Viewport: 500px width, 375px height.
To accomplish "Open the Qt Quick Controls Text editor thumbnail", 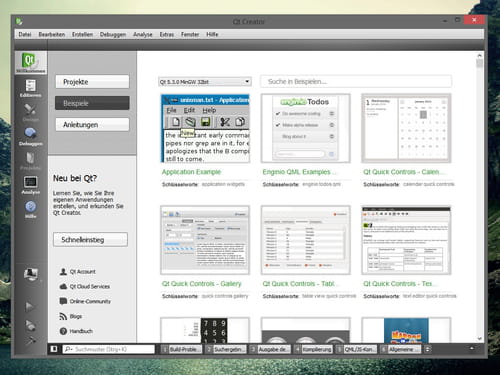I will point(406,240).
